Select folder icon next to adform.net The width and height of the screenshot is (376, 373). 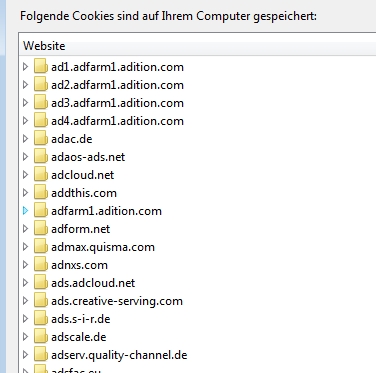coord(41,228)
